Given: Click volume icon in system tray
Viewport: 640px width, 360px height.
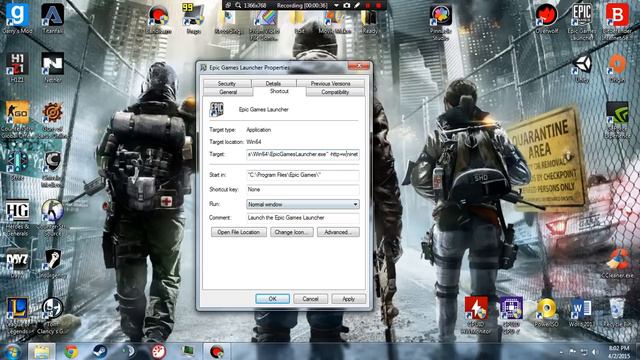Looking at the screenshot, I should [x=595, y=352].
